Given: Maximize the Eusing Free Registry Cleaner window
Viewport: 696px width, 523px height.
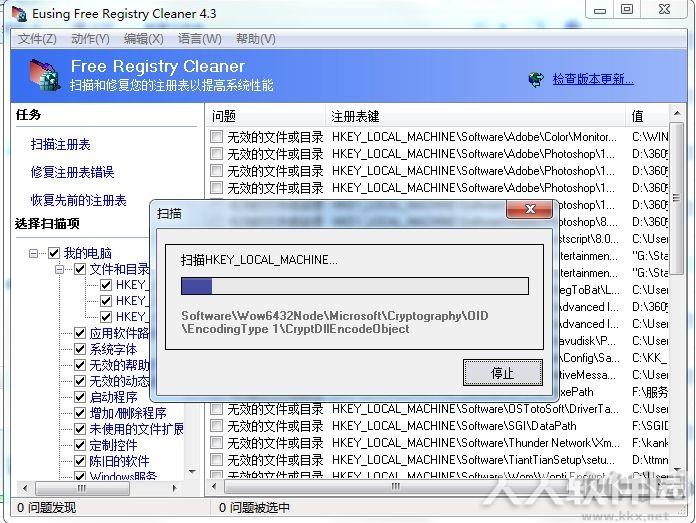Looking at the screenshot, I should click(x=627, y=10).
